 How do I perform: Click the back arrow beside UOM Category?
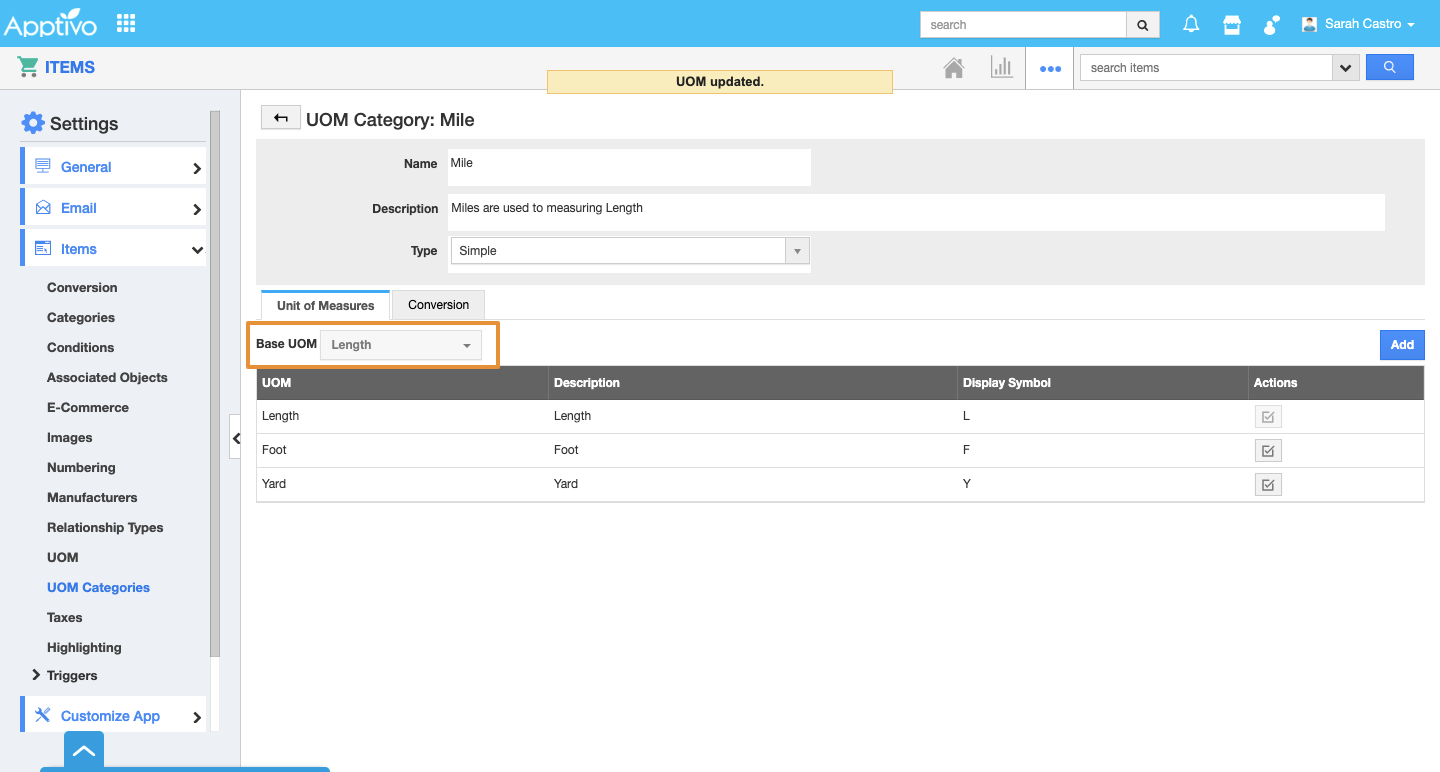click(280, 118)
